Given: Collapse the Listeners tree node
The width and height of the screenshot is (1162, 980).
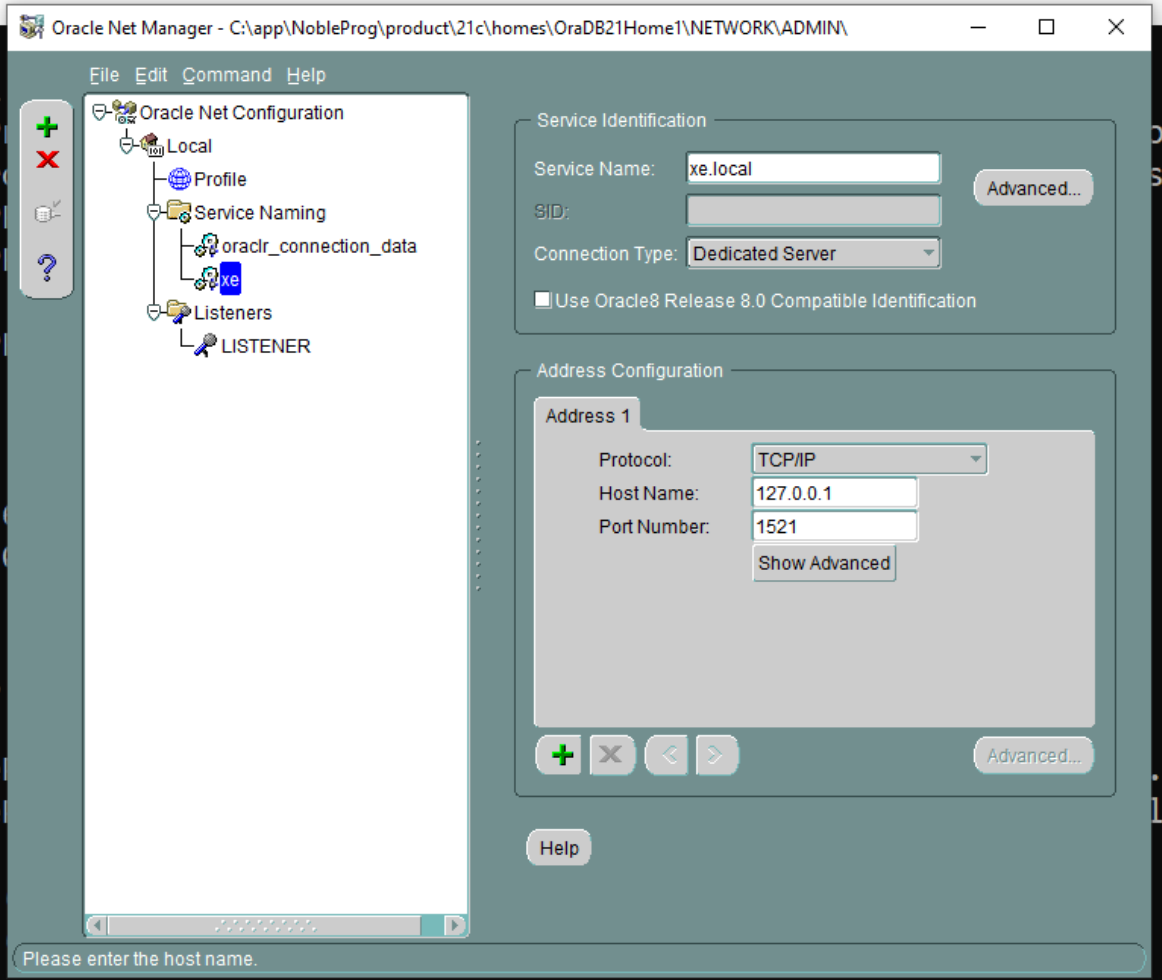Looking at the screenshot, I should coord(153,313).
